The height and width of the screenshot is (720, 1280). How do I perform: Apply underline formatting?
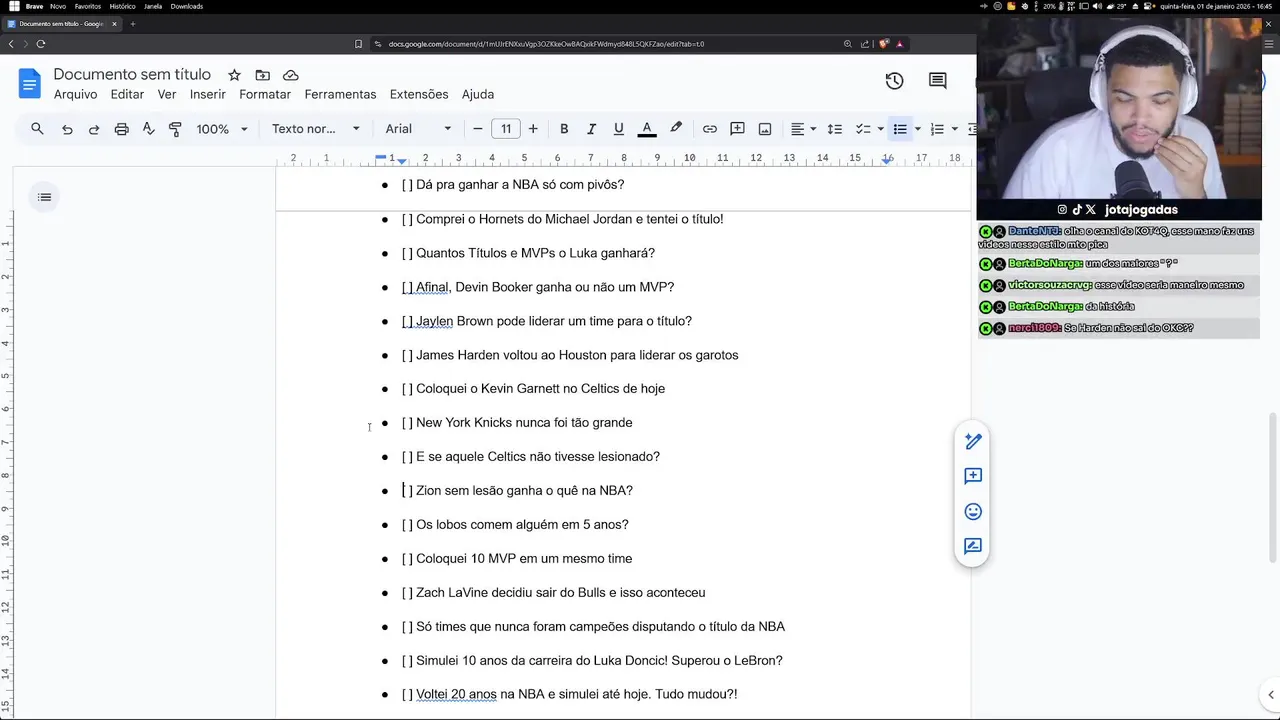(618, 129)
